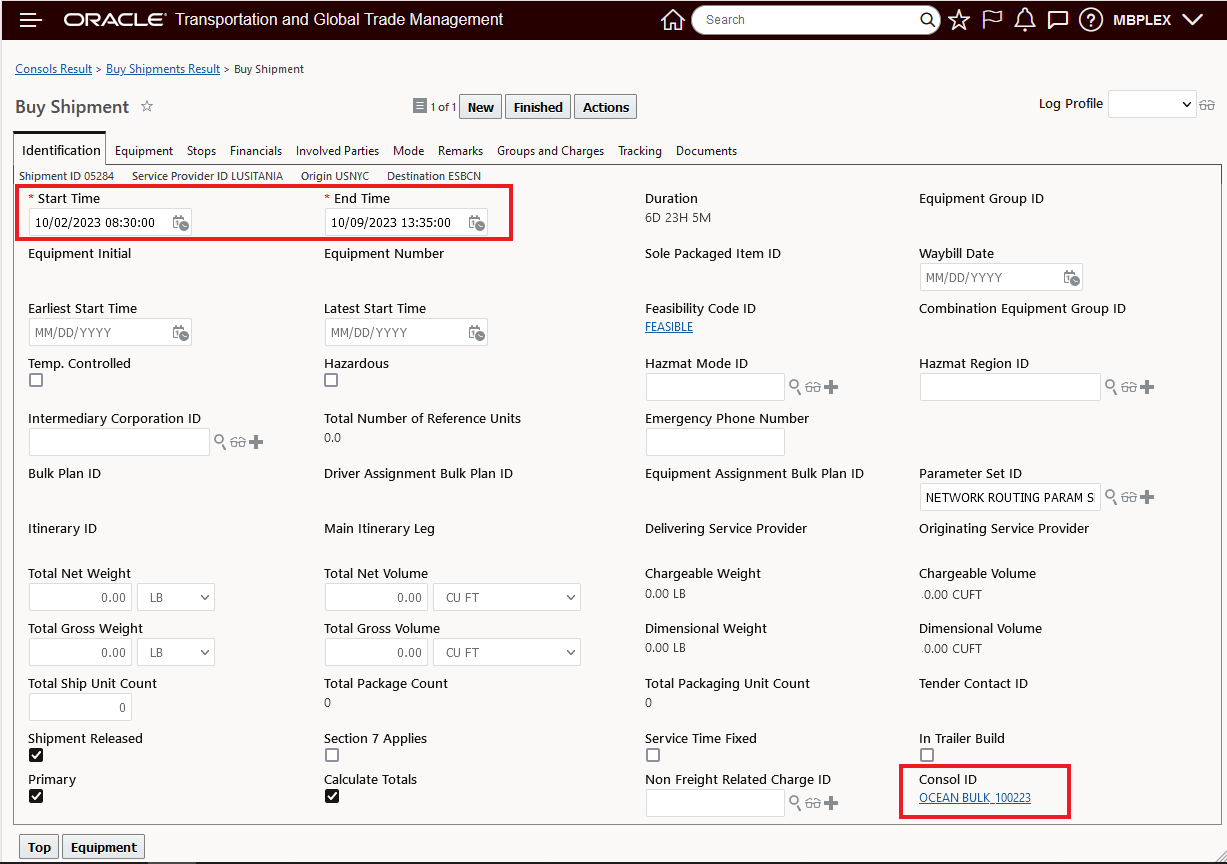Search Hazmat Mode ID with magnifier
This screenshot has width=1227, height=864.
(x=795, y=386)
